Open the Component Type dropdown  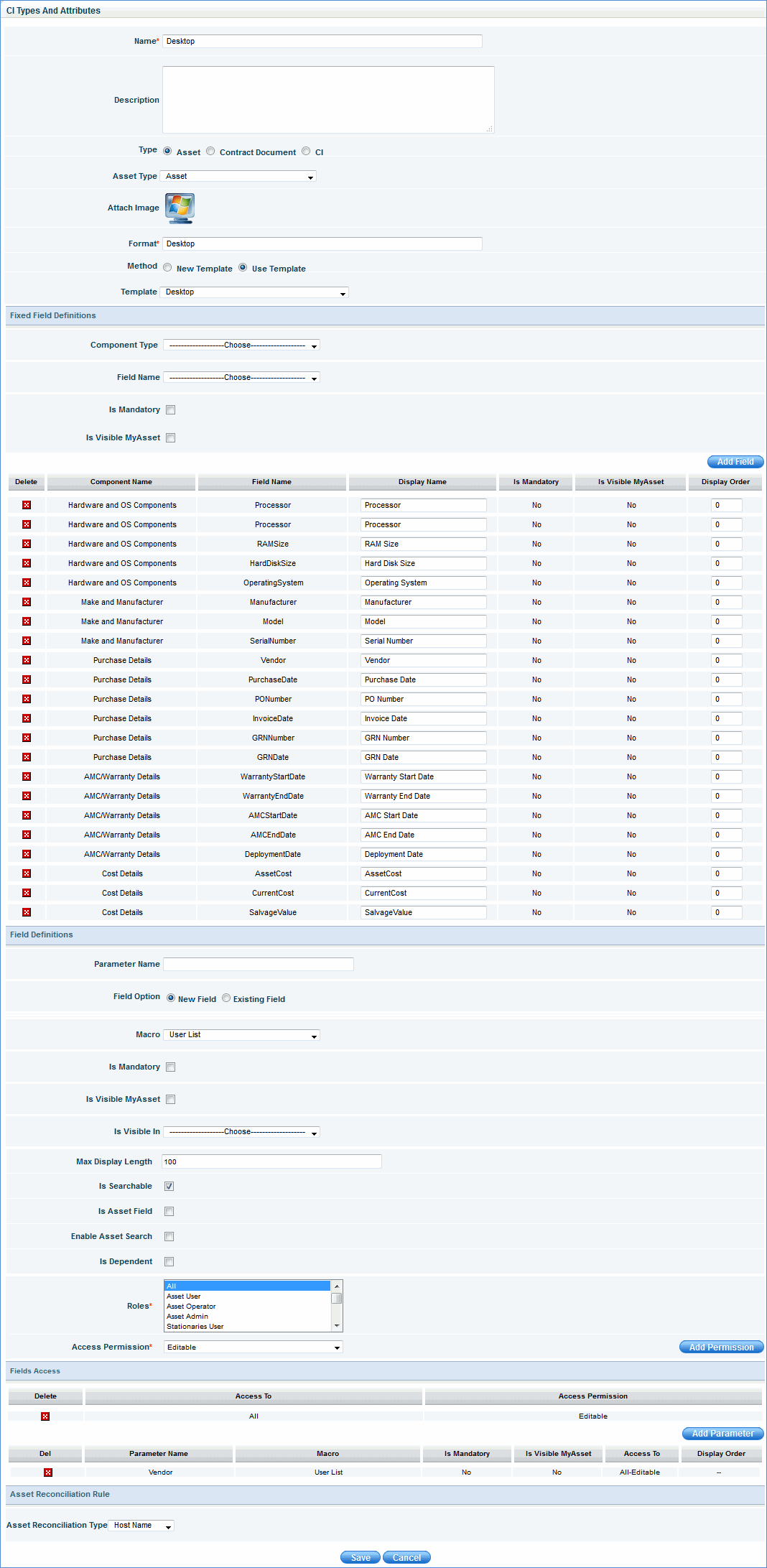tap(241, 345)
